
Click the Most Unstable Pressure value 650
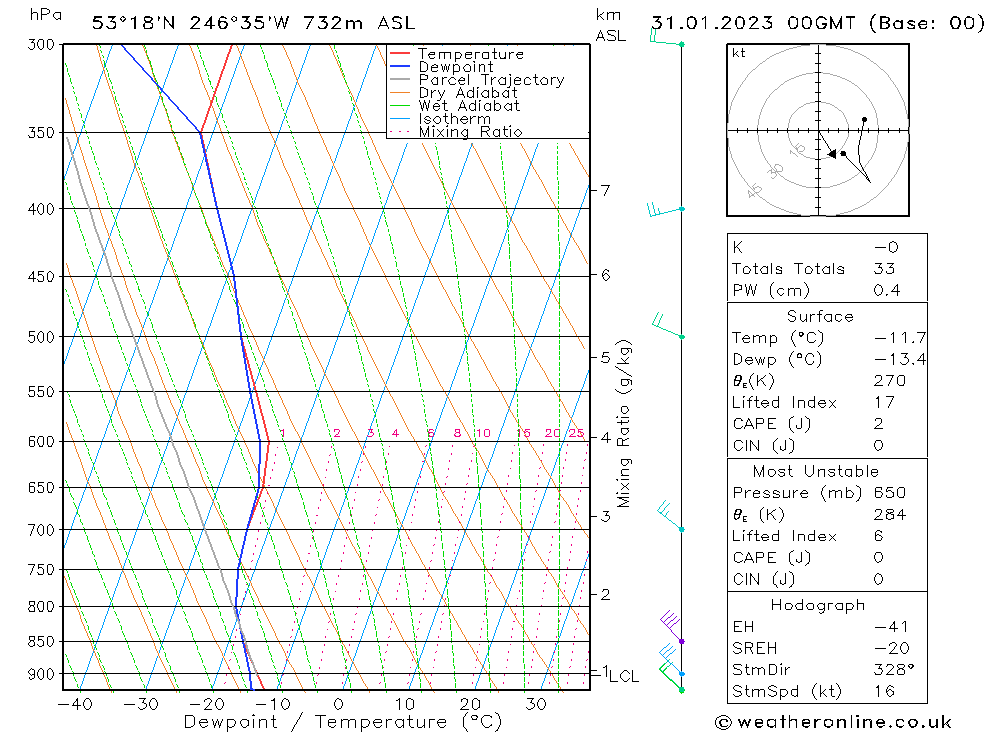[x=889, y=493]
